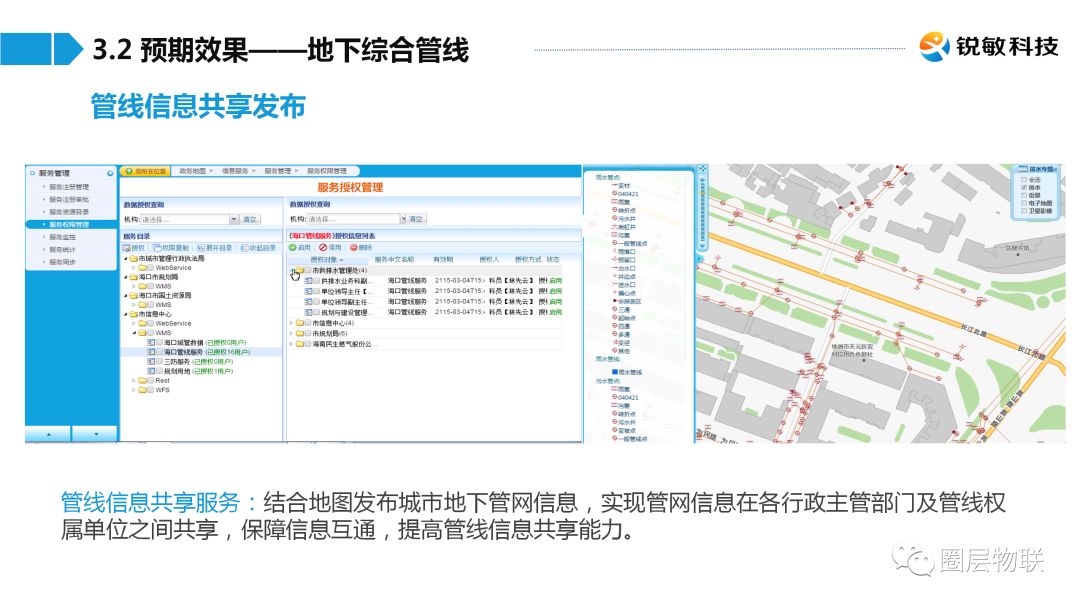Click the 规划用地 service tree item
The width and height of the screenshot is (1080, 608).
pyautogui.click(x=177, y=371)
